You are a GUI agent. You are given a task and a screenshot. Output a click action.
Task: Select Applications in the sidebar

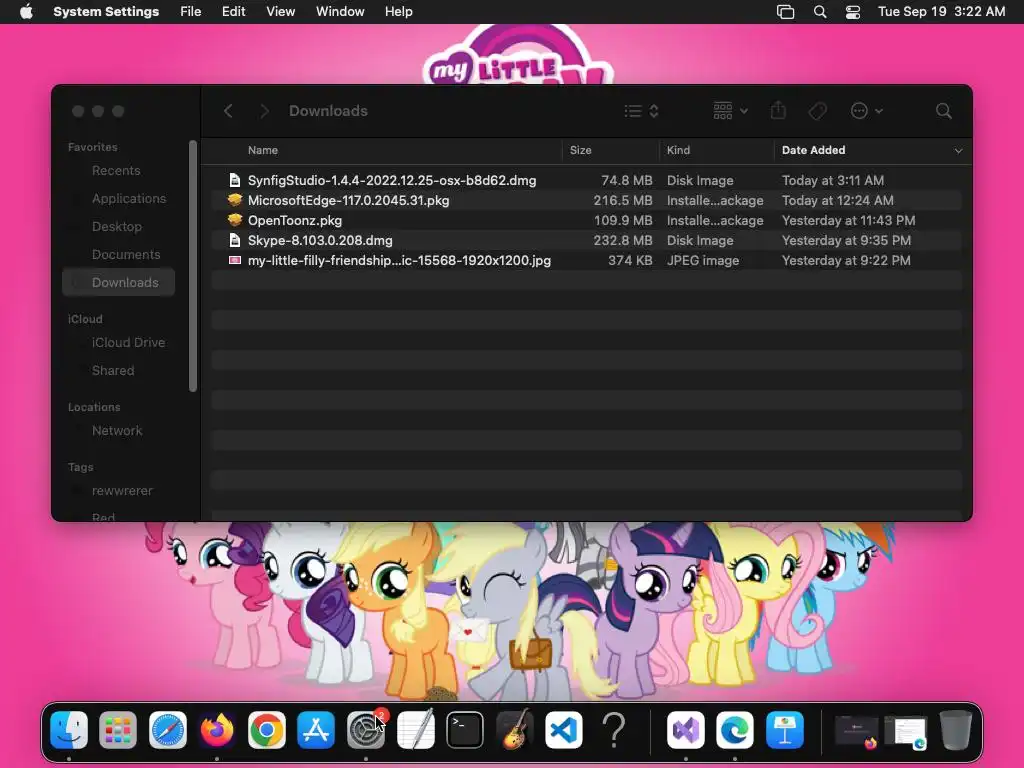(118, 199)
